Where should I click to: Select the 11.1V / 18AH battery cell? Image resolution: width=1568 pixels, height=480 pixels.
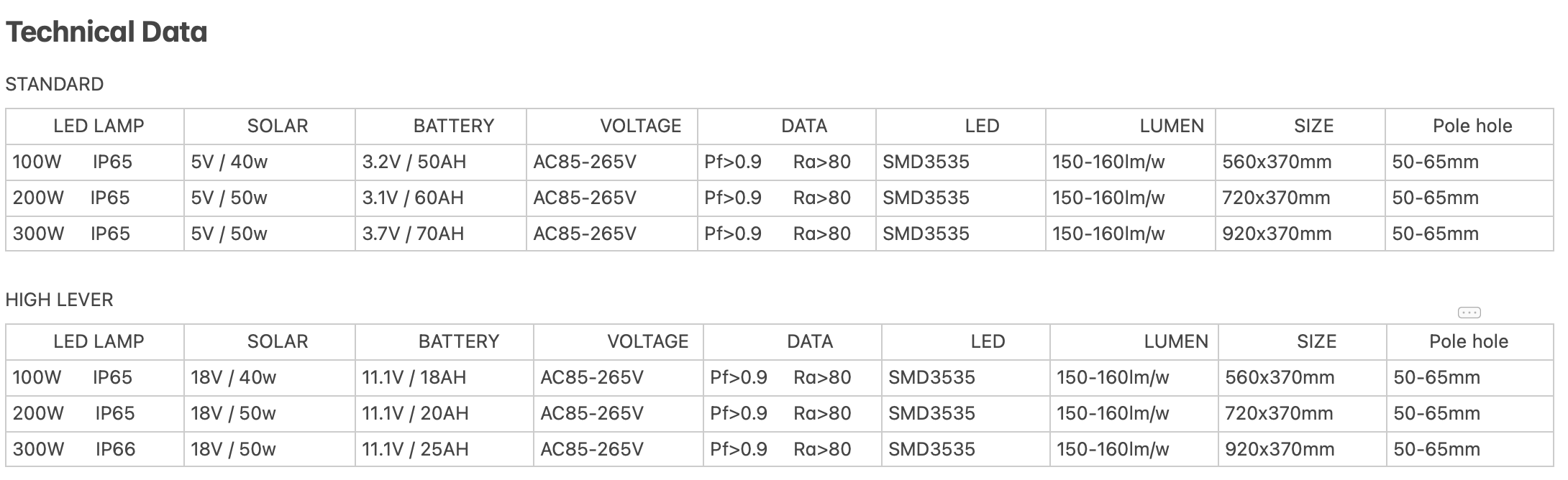(414, 377)
